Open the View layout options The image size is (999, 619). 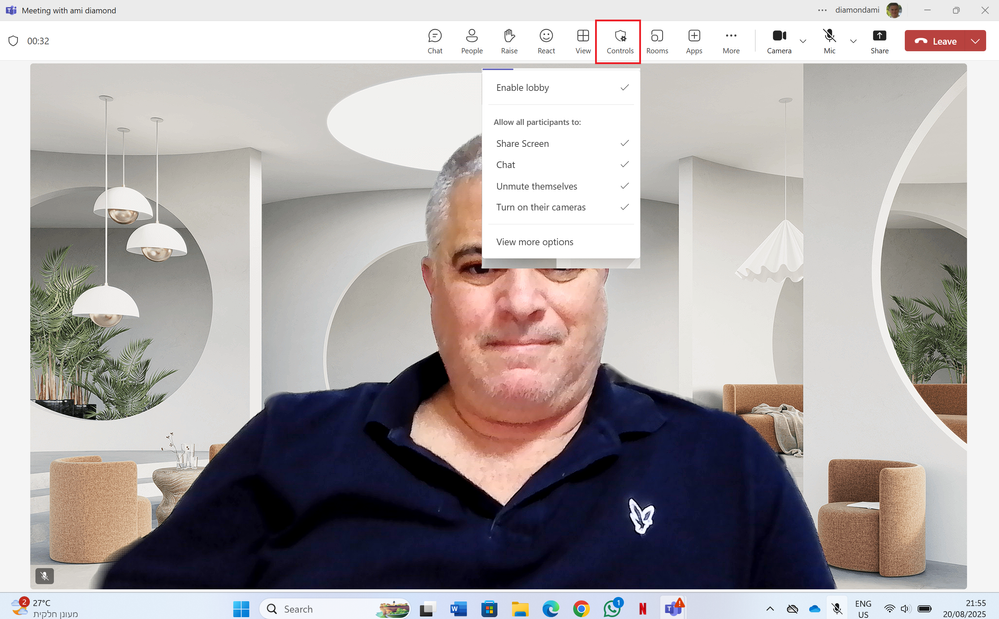pos(583,41)
